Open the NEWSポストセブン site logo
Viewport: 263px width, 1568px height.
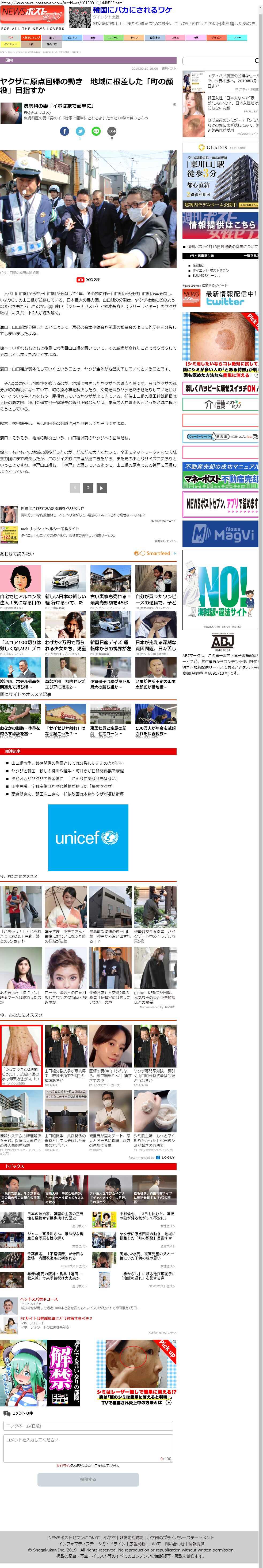[32, 15]
